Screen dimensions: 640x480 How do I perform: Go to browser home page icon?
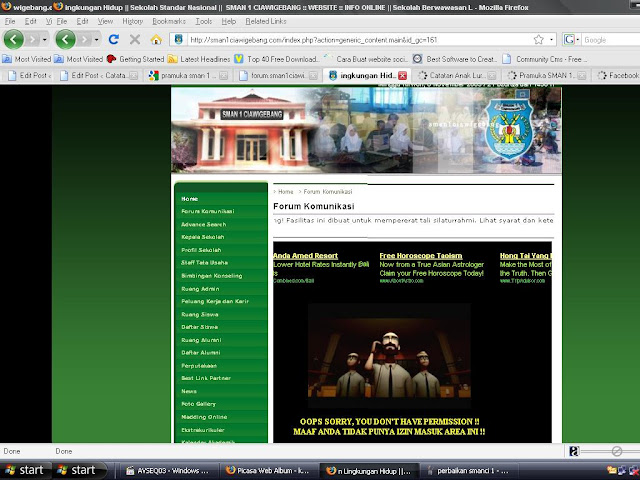point(156,40)
